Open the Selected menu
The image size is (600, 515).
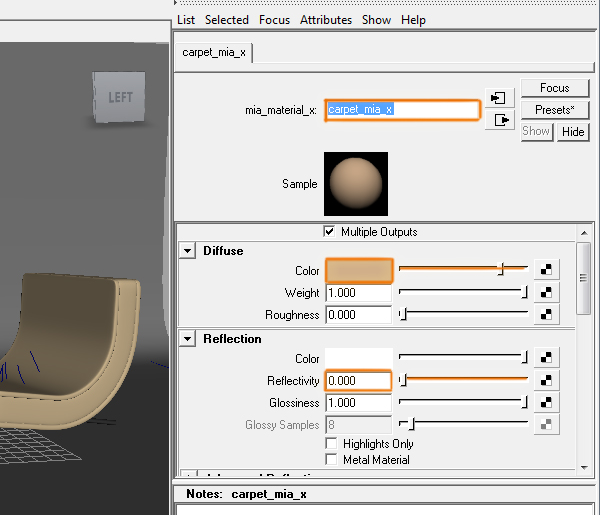227,20
